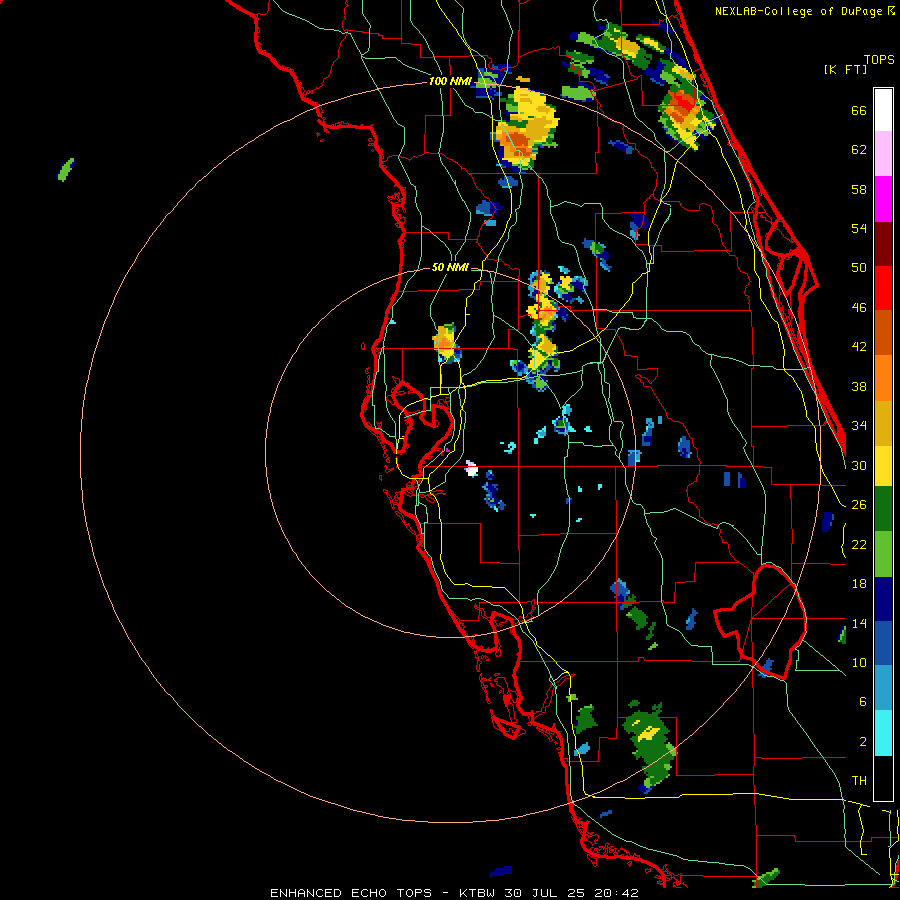Screen dimensions: 900x900
Task: Select the navy blue legend swatch
Action: click(883, 599)
